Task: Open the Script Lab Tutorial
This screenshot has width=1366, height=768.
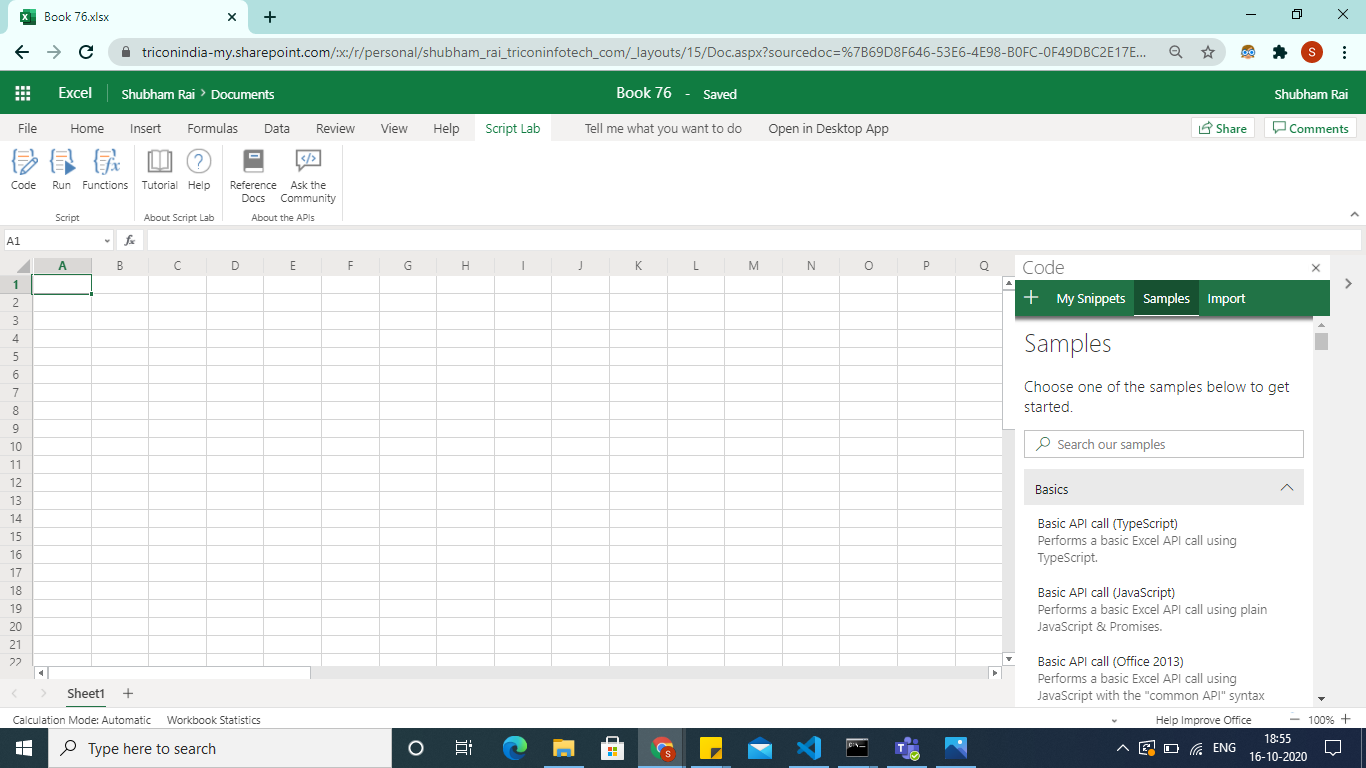Action: coord(159,170)
